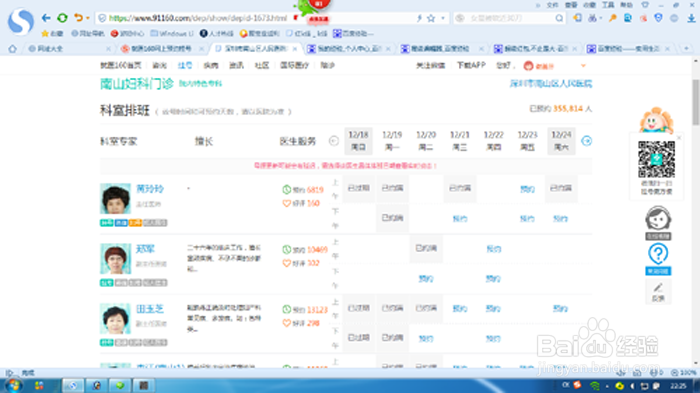Select the 12/18 date column header

pyautogui.click(x=358, y=141)
